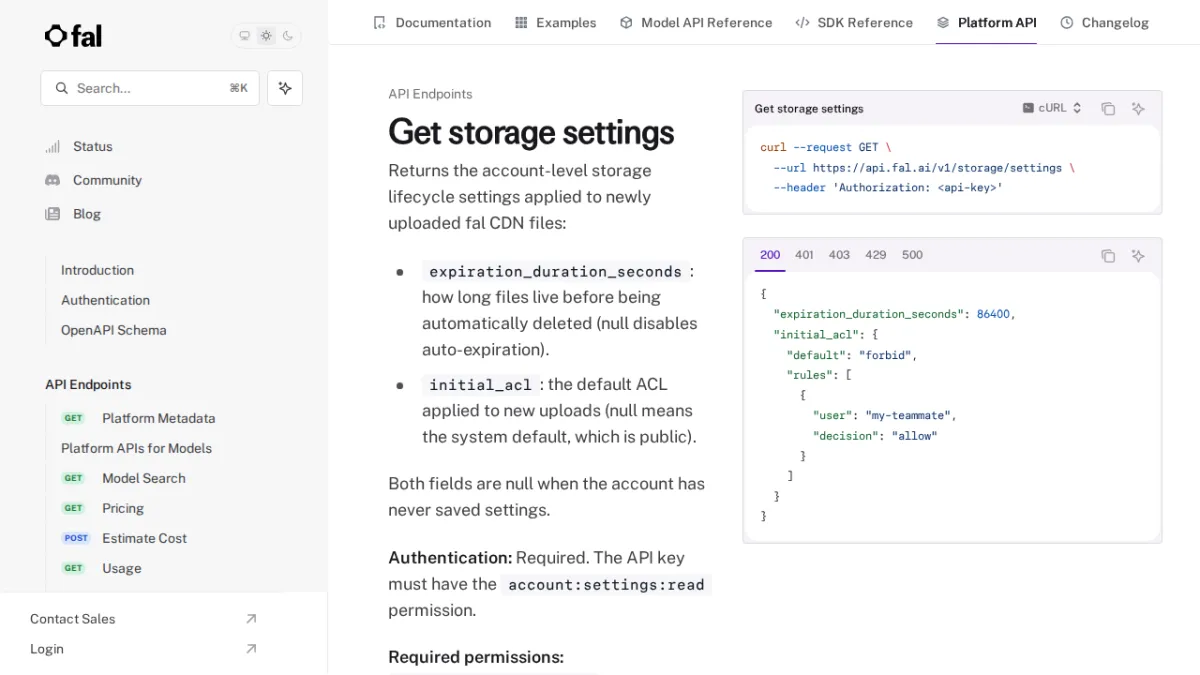Viewport: 1200px width, 675px height.
Task: Select 500 response tab
Action: (x=912, y=255)
